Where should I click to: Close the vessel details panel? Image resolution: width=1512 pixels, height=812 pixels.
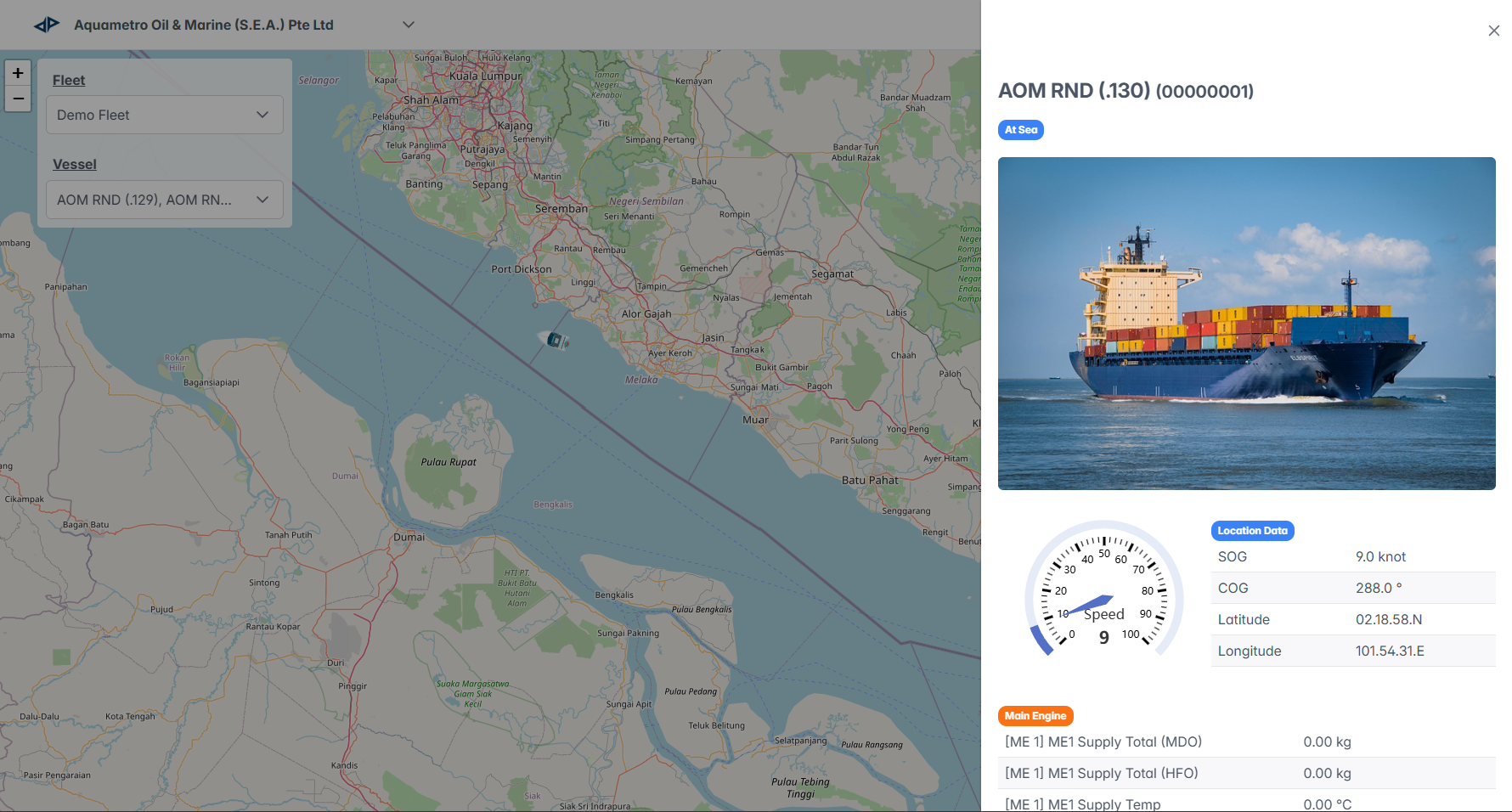point(1493,31)
